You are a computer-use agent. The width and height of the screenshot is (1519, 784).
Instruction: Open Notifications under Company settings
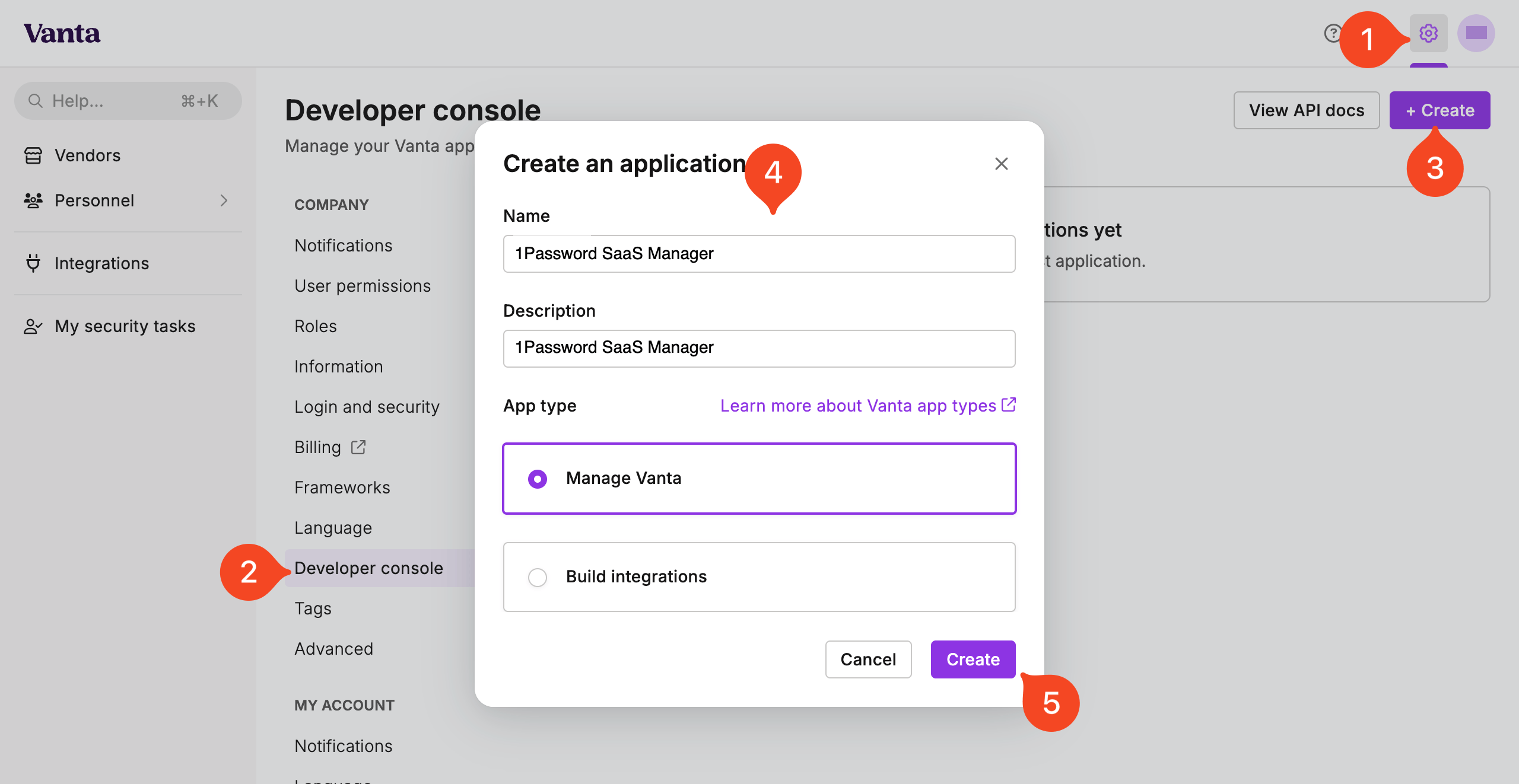click(344, 246)
